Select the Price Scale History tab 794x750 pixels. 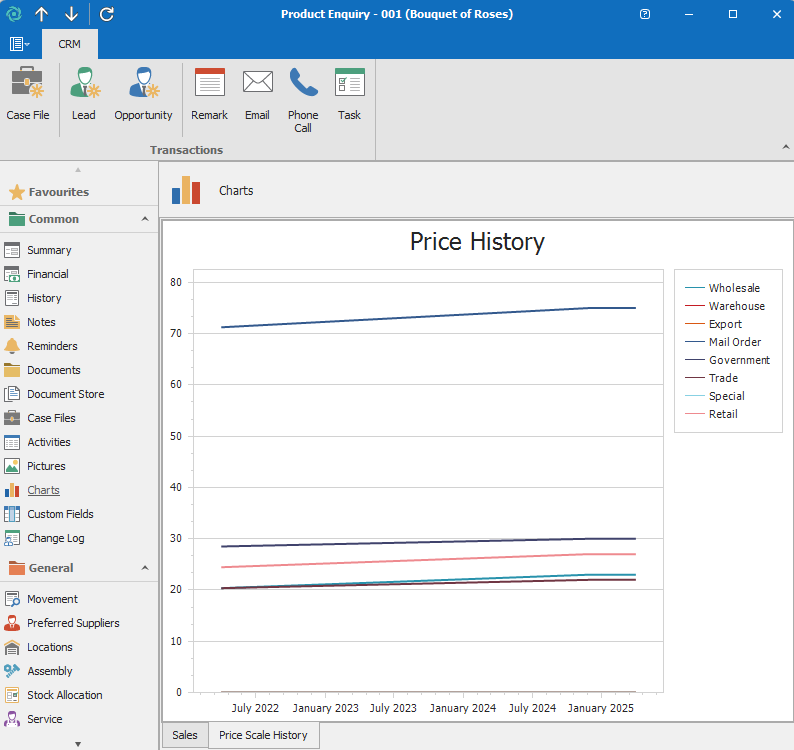(263, 735)
